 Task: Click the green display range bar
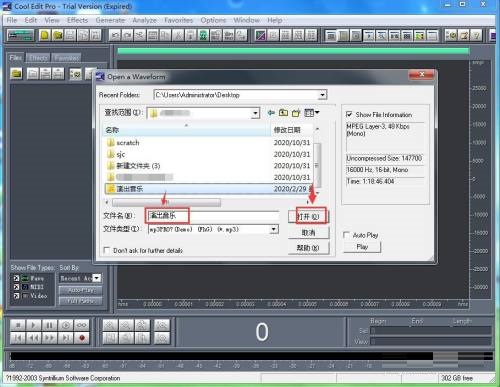(x=293, y=51)
